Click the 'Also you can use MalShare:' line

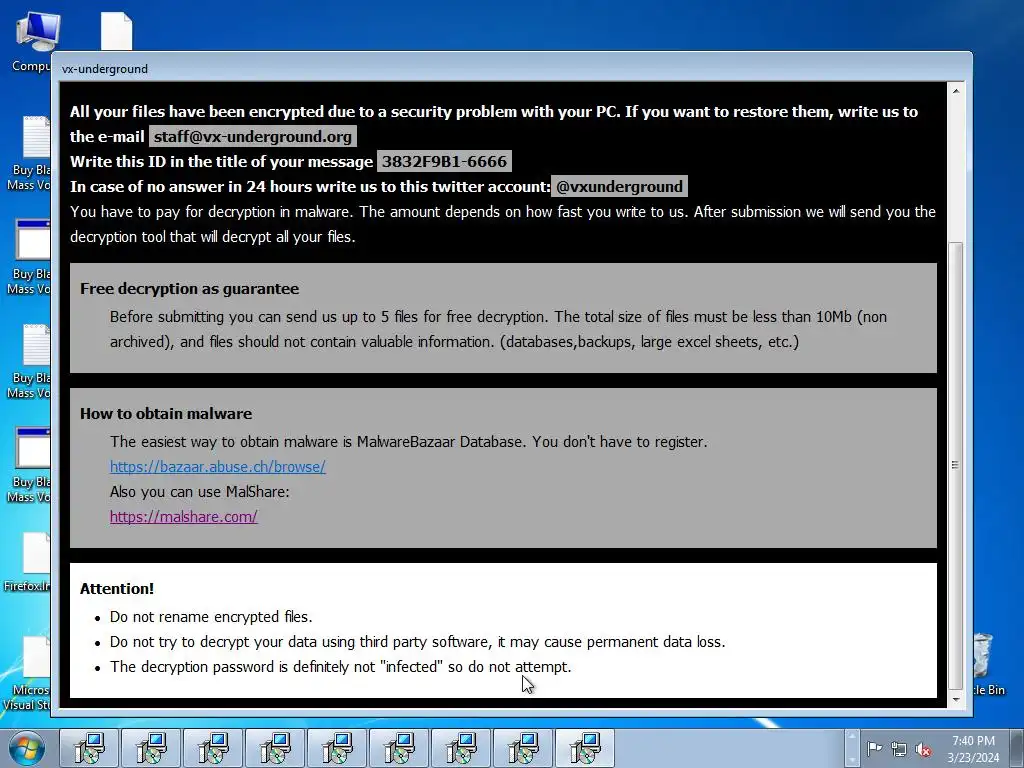point(199,492)
